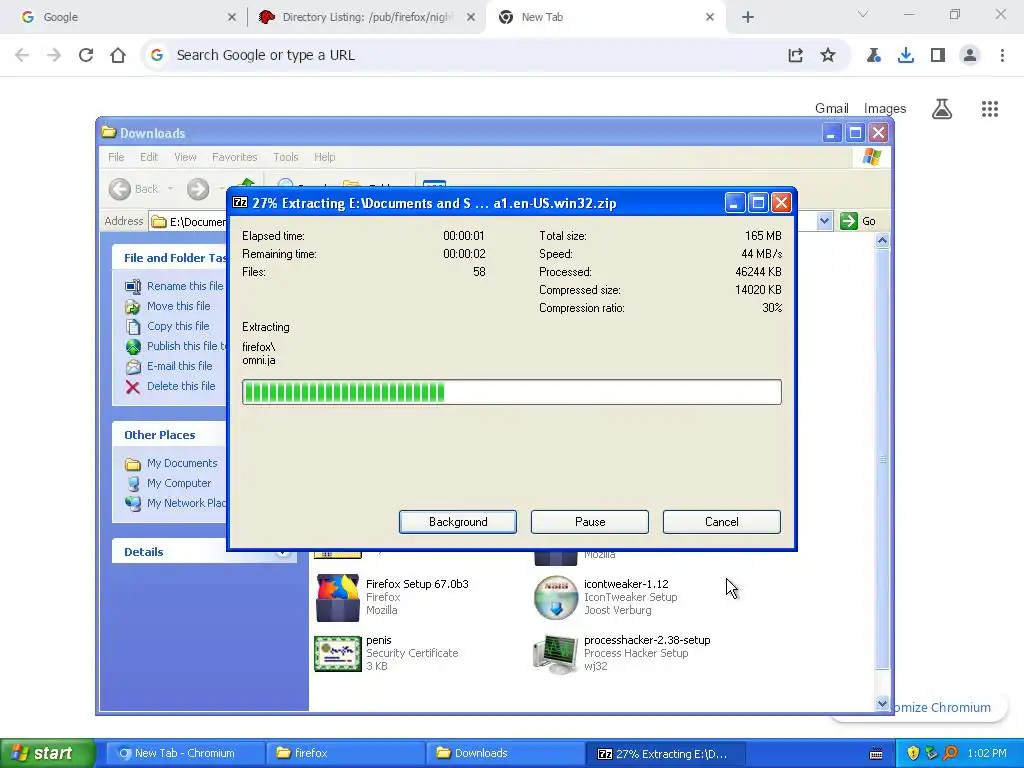Select icontweaker-1.12 installer icon
This screenshot has height=768, width=1024.
555,597
